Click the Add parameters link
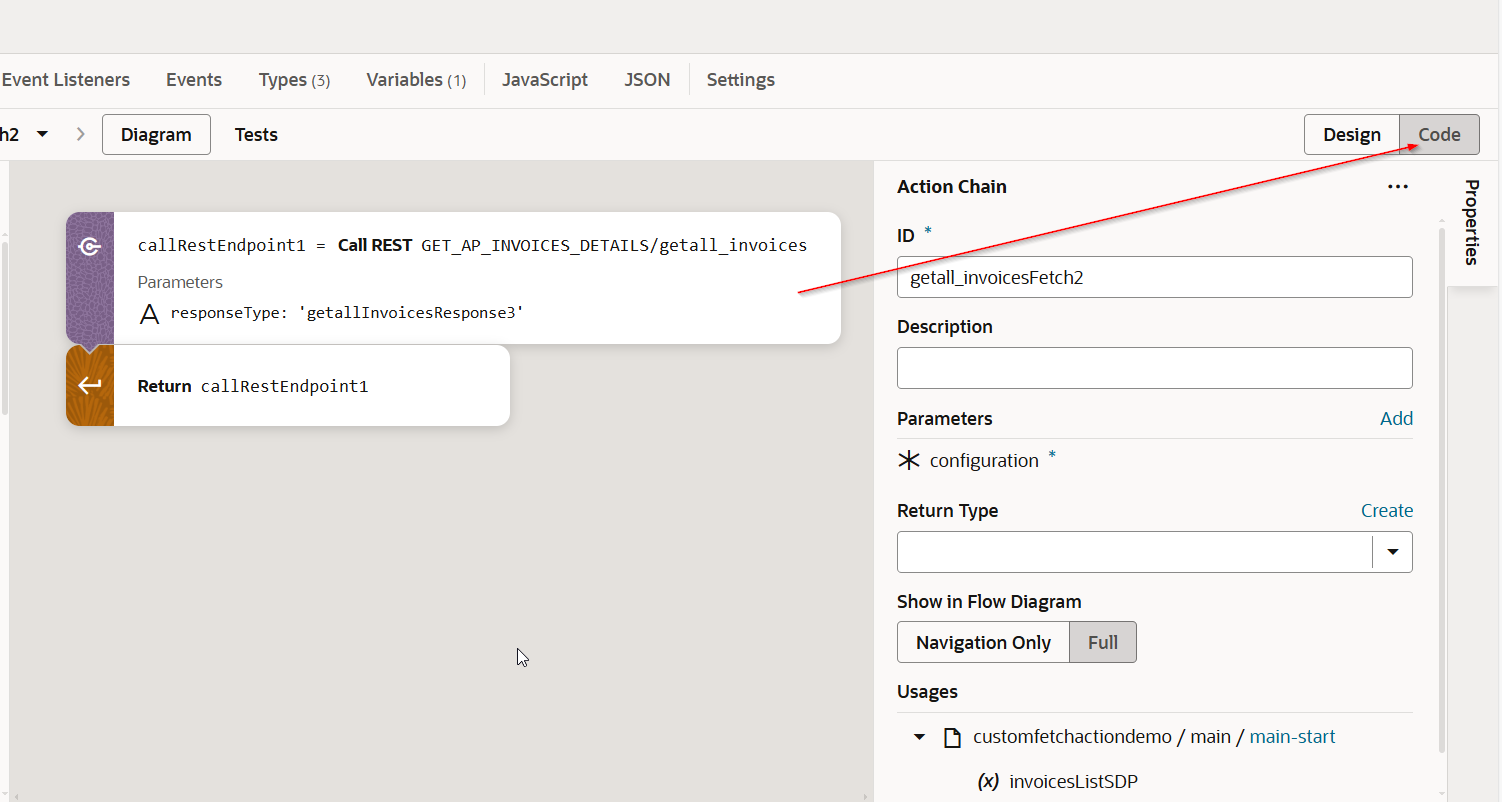The width and height of the screenshot is (1502, 802). coord(1396,419)
